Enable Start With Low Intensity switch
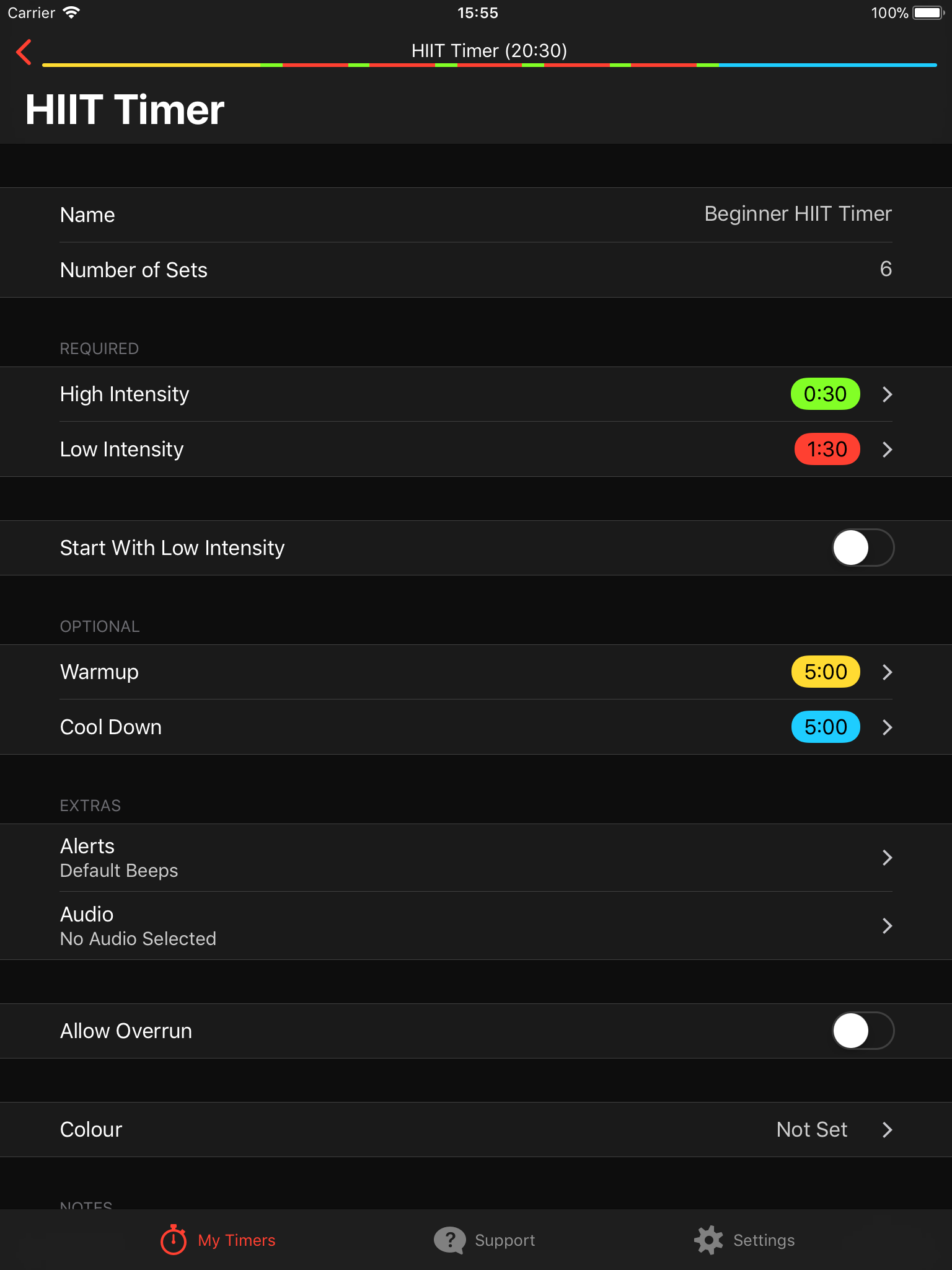This screenshot has height=1270, width=952. coord(863,548)
